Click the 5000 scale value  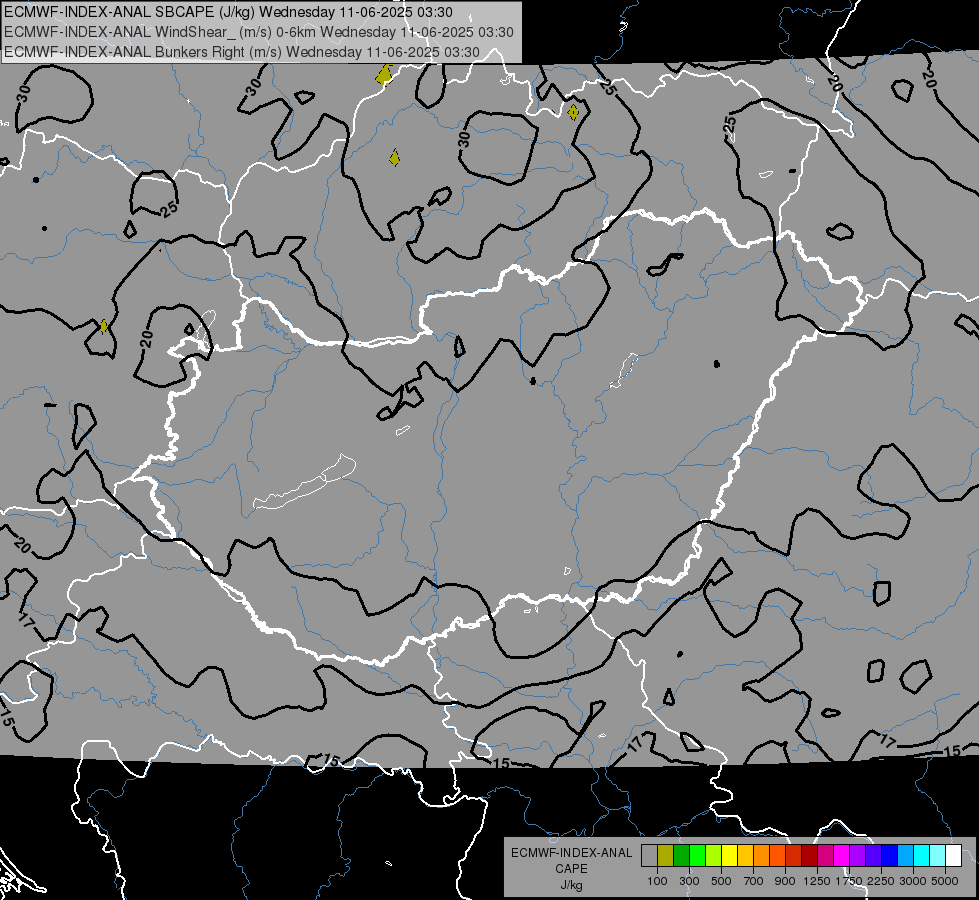point(945,881)
